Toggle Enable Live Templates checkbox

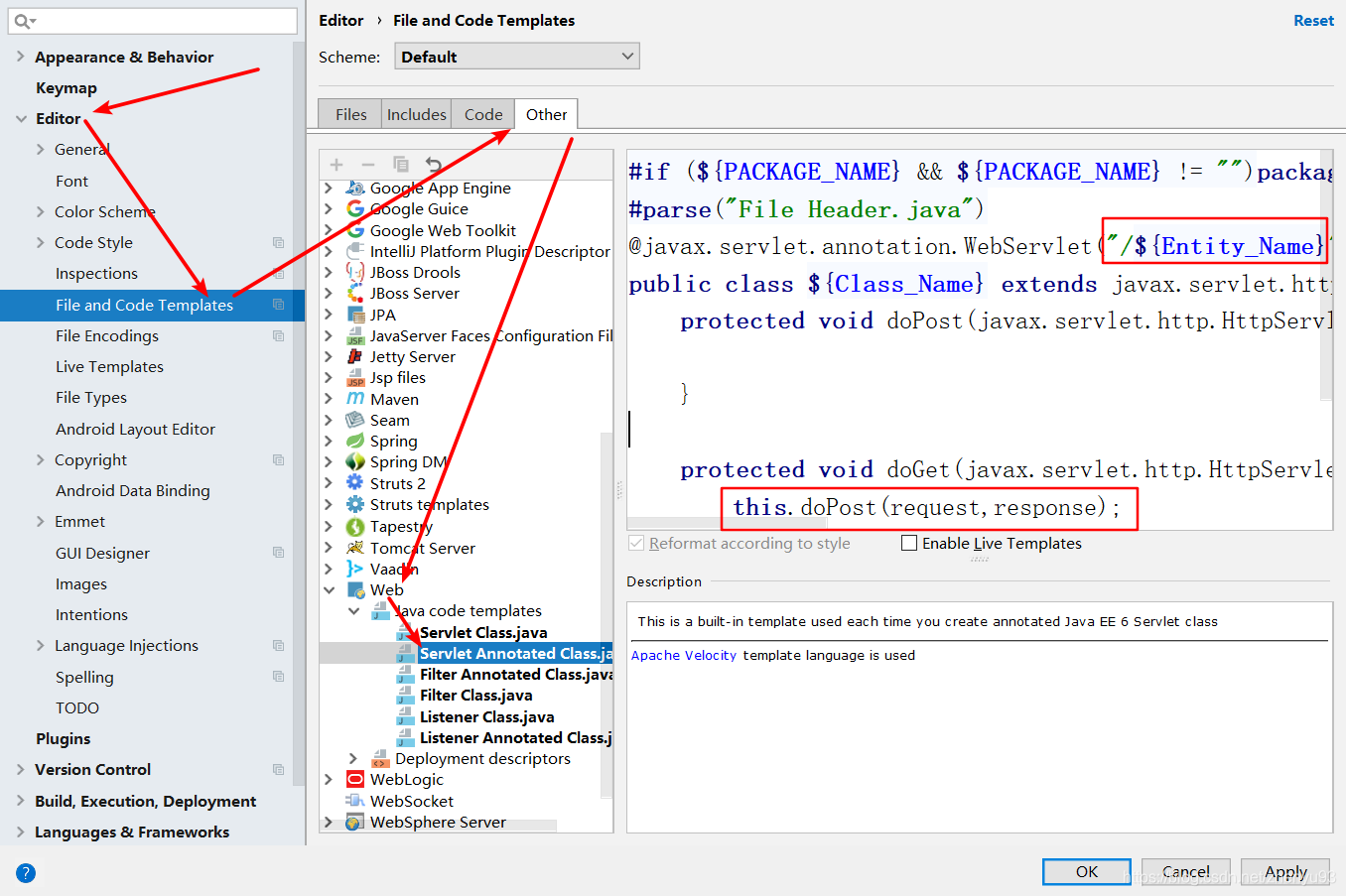(909, 543)
